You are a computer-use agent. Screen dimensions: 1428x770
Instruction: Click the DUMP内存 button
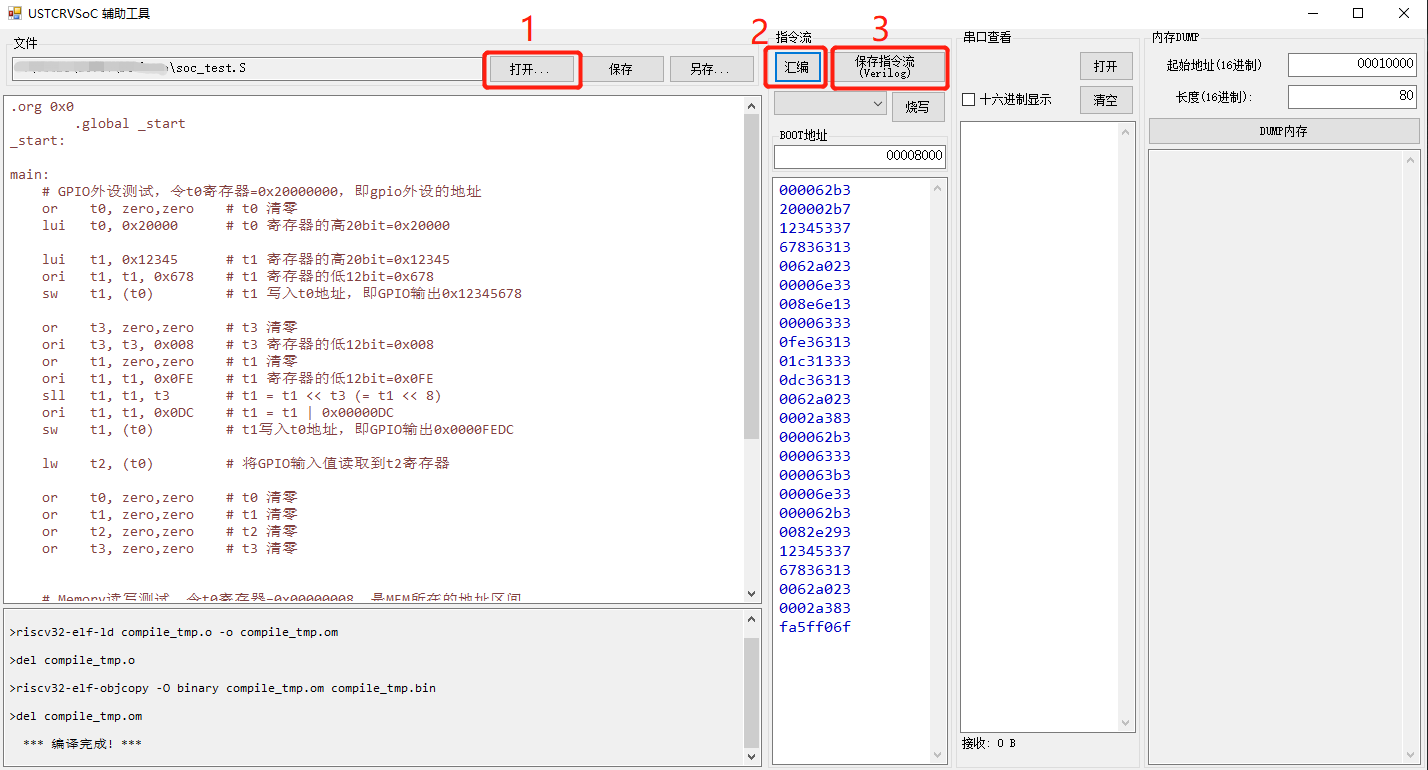pos(1284,131)
